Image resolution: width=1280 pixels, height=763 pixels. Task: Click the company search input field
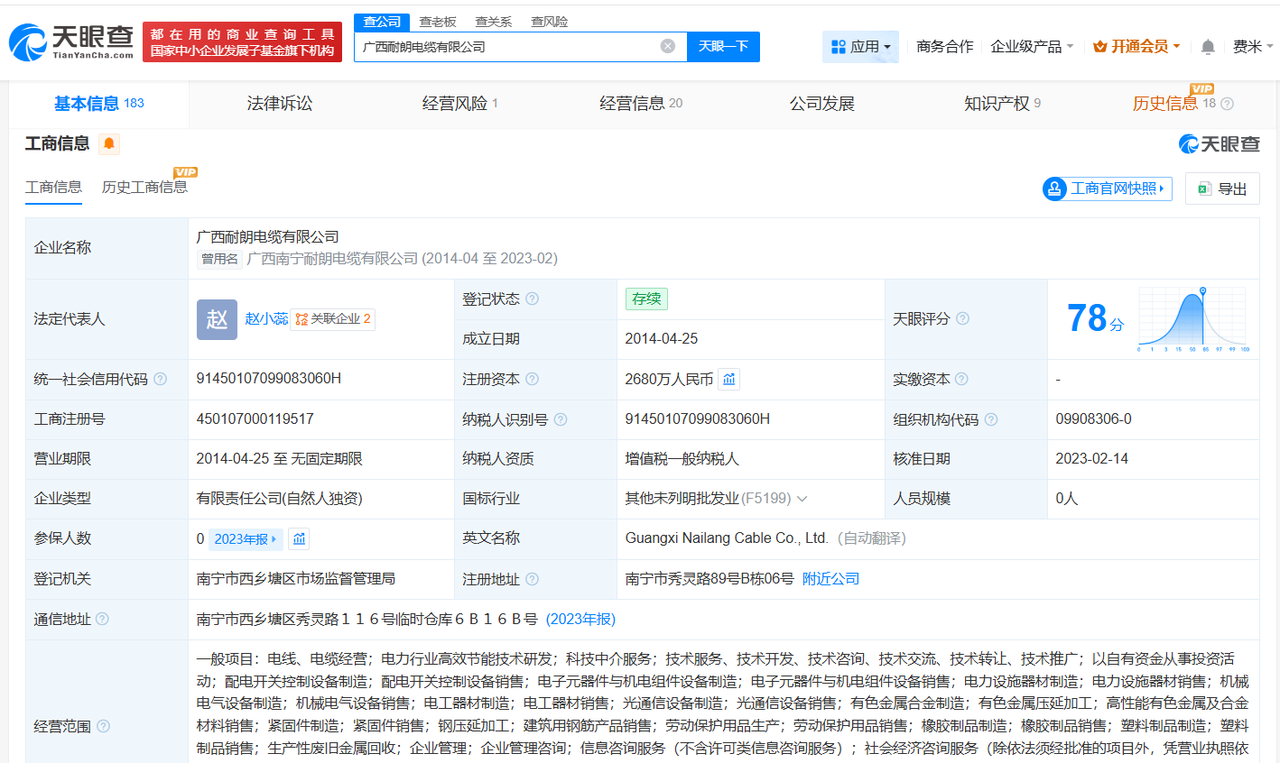point(505,46)
